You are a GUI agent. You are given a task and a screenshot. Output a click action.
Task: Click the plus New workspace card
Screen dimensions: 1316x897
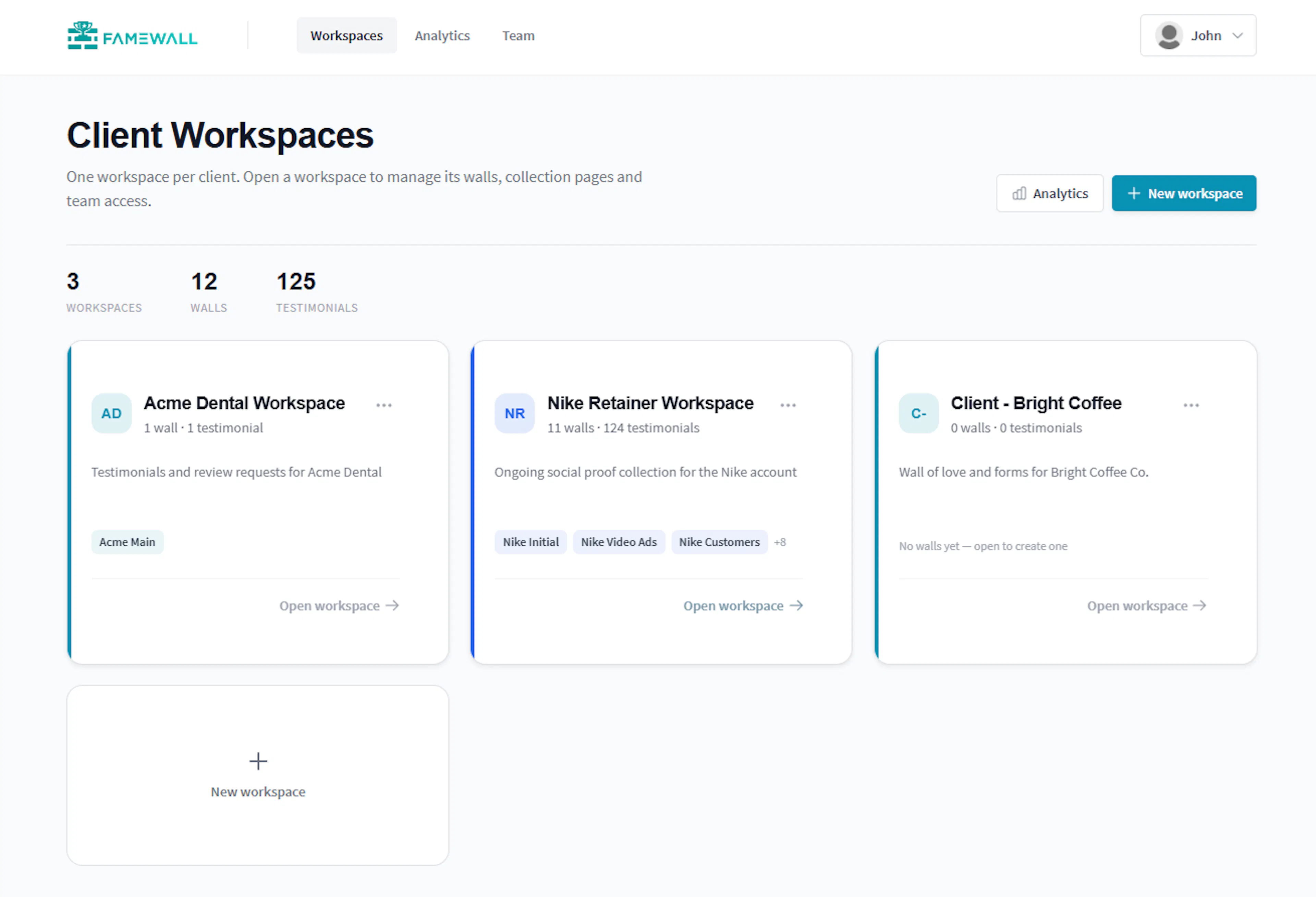(258, 776)
